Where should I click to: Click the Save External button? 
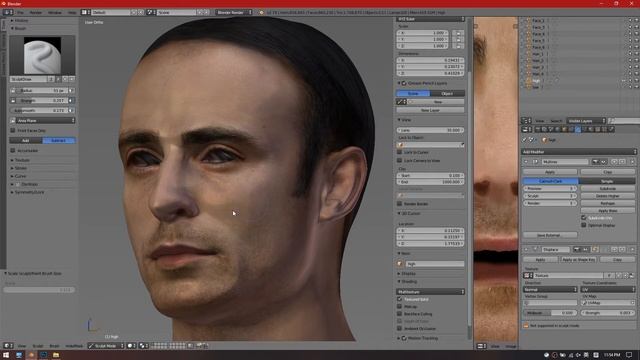(x=550, y=236)
